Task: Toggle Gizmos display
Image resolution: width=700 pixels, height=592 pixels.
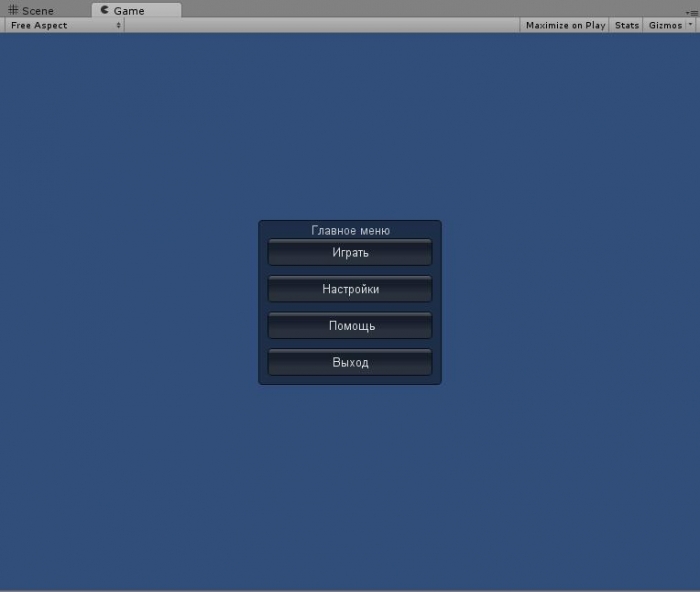Action: [665, 25]
